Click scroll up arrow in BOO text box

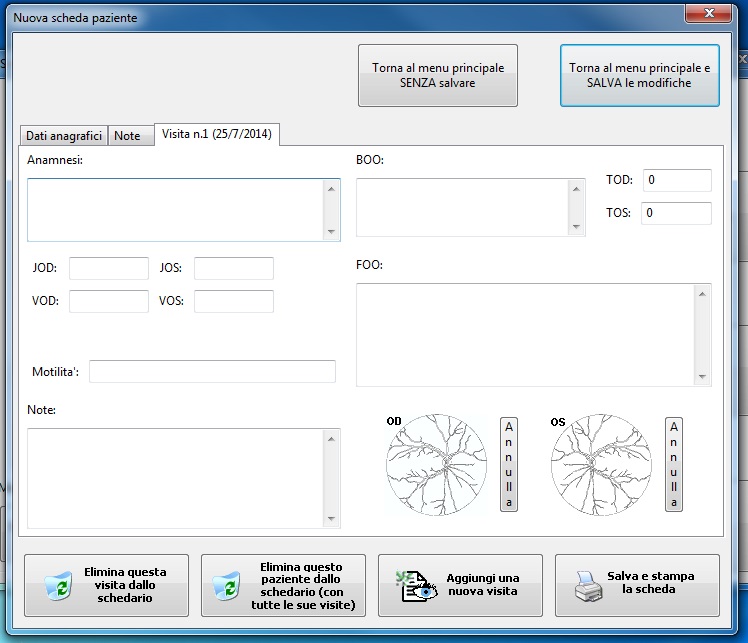click(576, 188)
